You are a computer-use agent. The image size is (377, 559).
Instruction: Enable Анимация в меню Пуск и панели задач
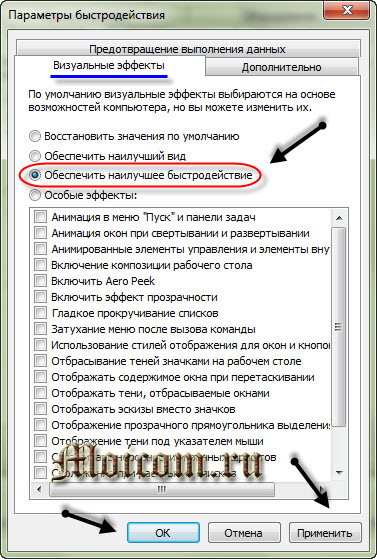pos(40,217)
